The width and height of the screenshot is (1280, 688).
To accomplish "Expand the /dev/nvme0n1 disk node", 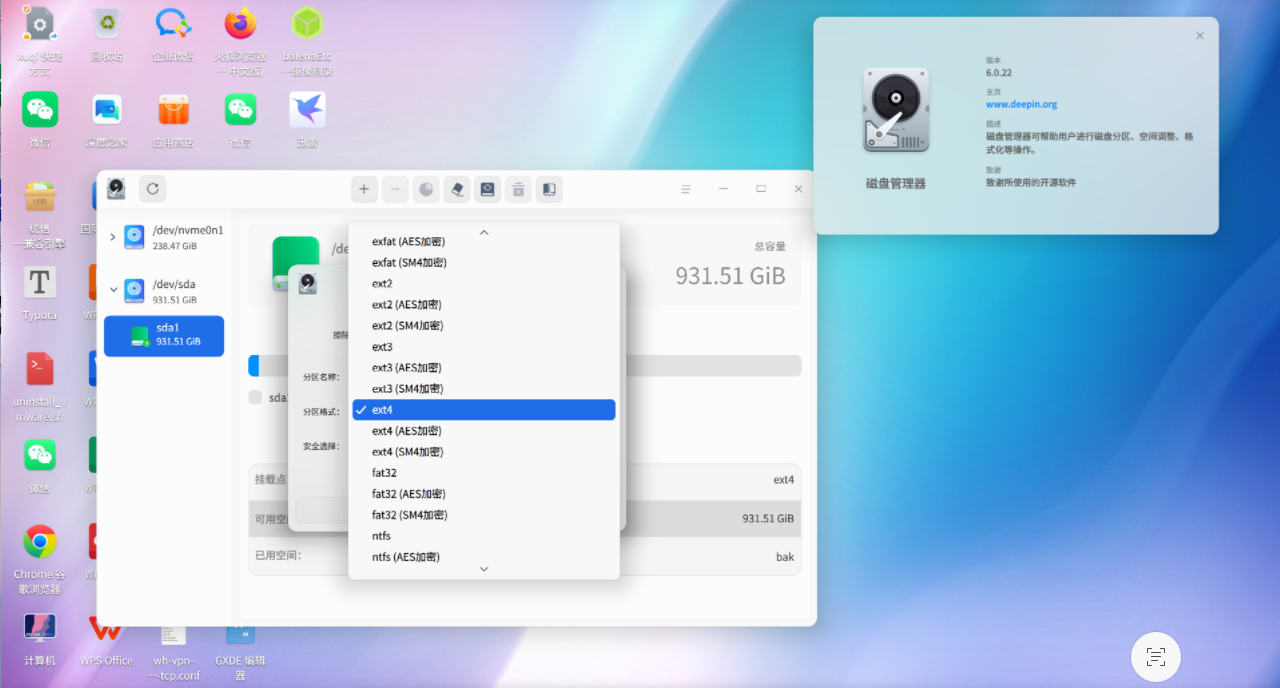I will (112, 237).
